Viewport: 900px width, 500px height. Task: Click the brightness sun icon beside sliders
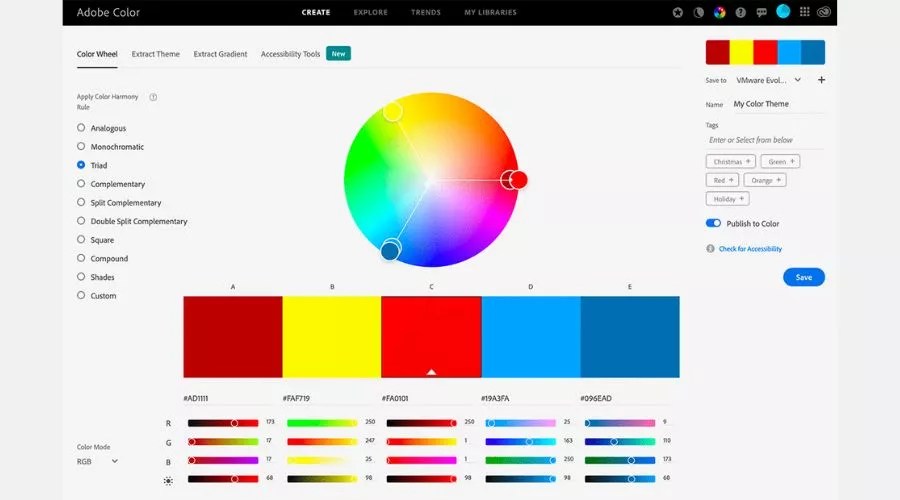[x=168, y=480]
